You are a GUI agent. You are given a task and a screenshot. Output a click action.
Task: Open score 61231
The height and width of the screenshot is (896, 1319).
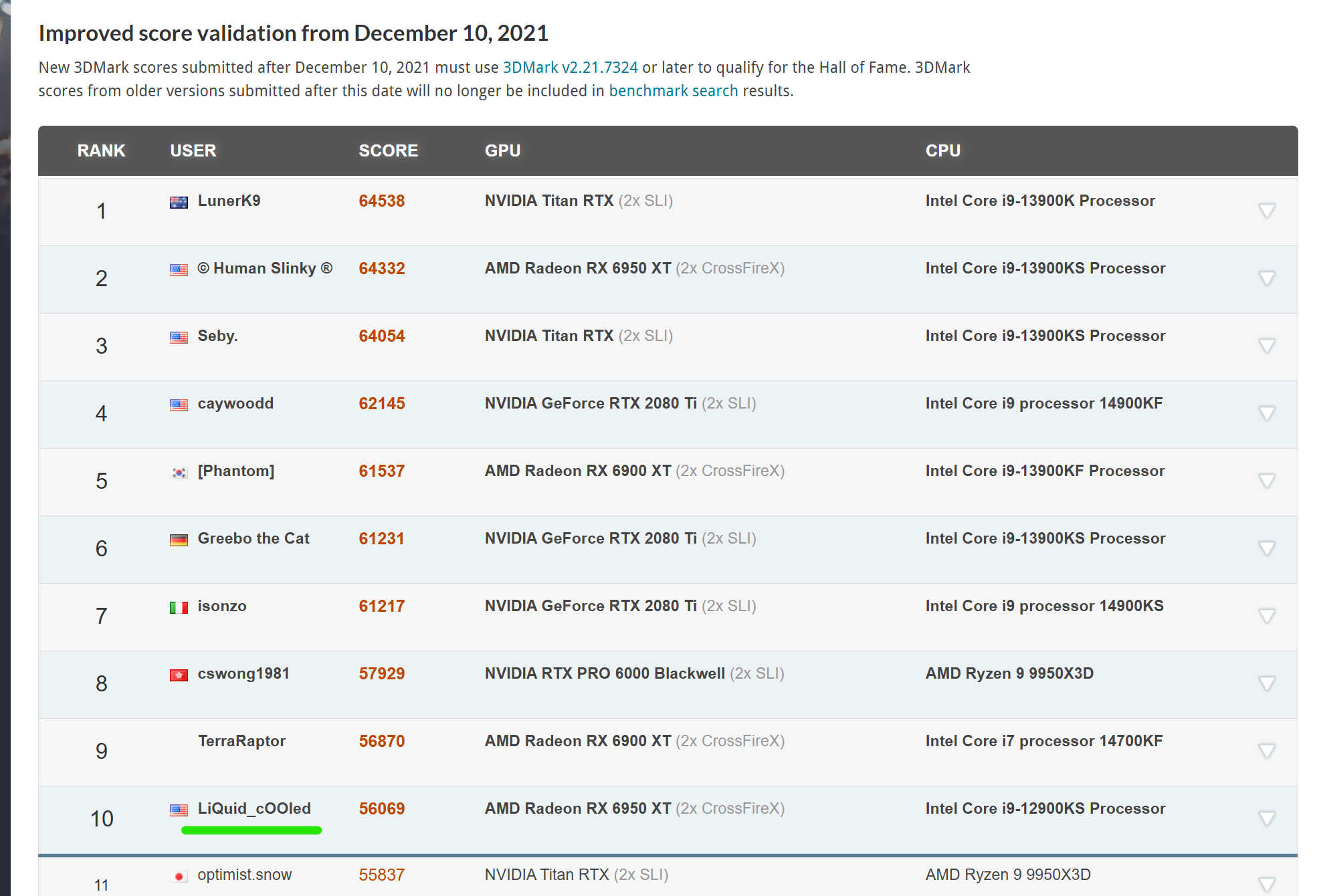coord(382,538)
